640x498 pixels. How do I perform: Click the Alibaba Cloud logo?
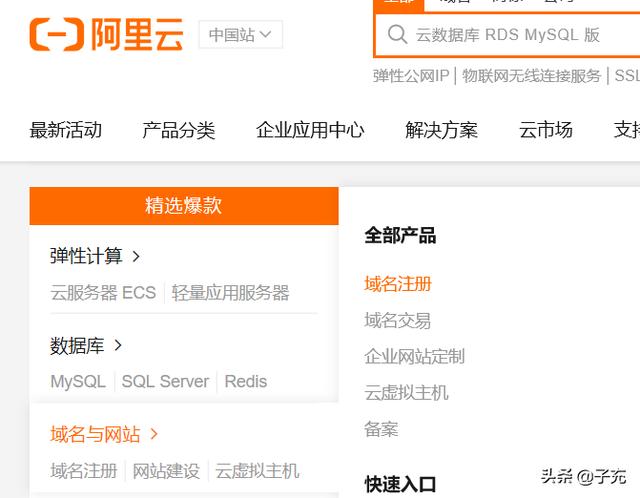107,35
